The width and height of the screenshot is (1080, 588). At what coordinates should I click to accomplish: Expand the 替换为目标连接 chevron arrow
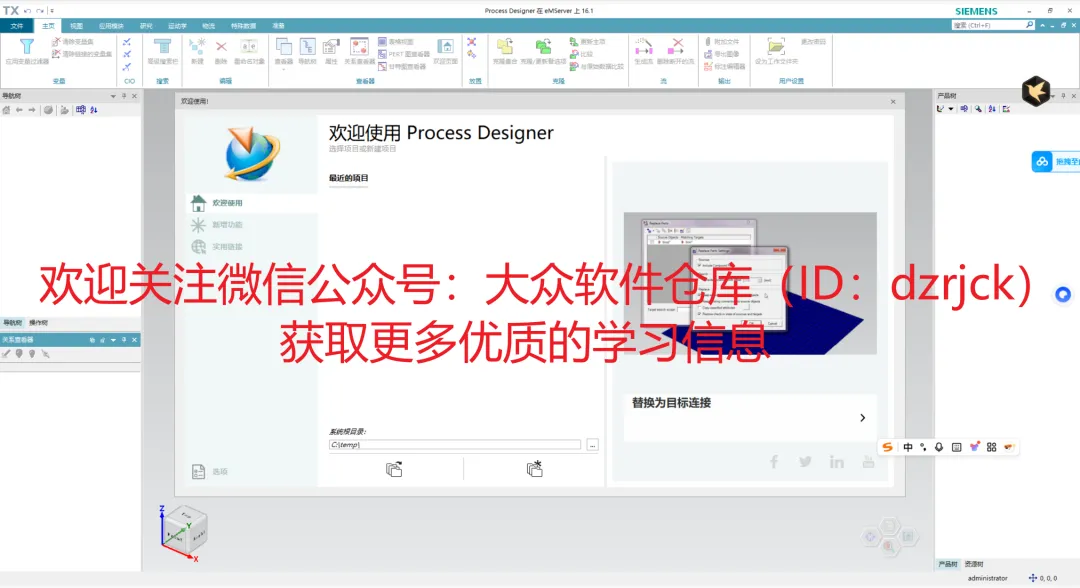click(x=862, y=418)
